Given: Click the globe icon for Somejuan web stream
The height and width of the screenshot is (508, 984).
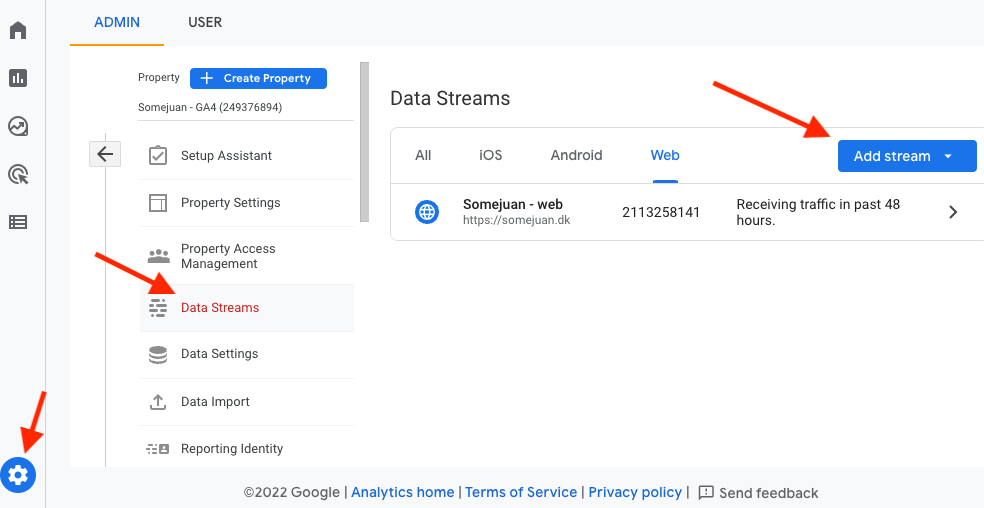Looking at the screenshot, I should click(427, 212).
